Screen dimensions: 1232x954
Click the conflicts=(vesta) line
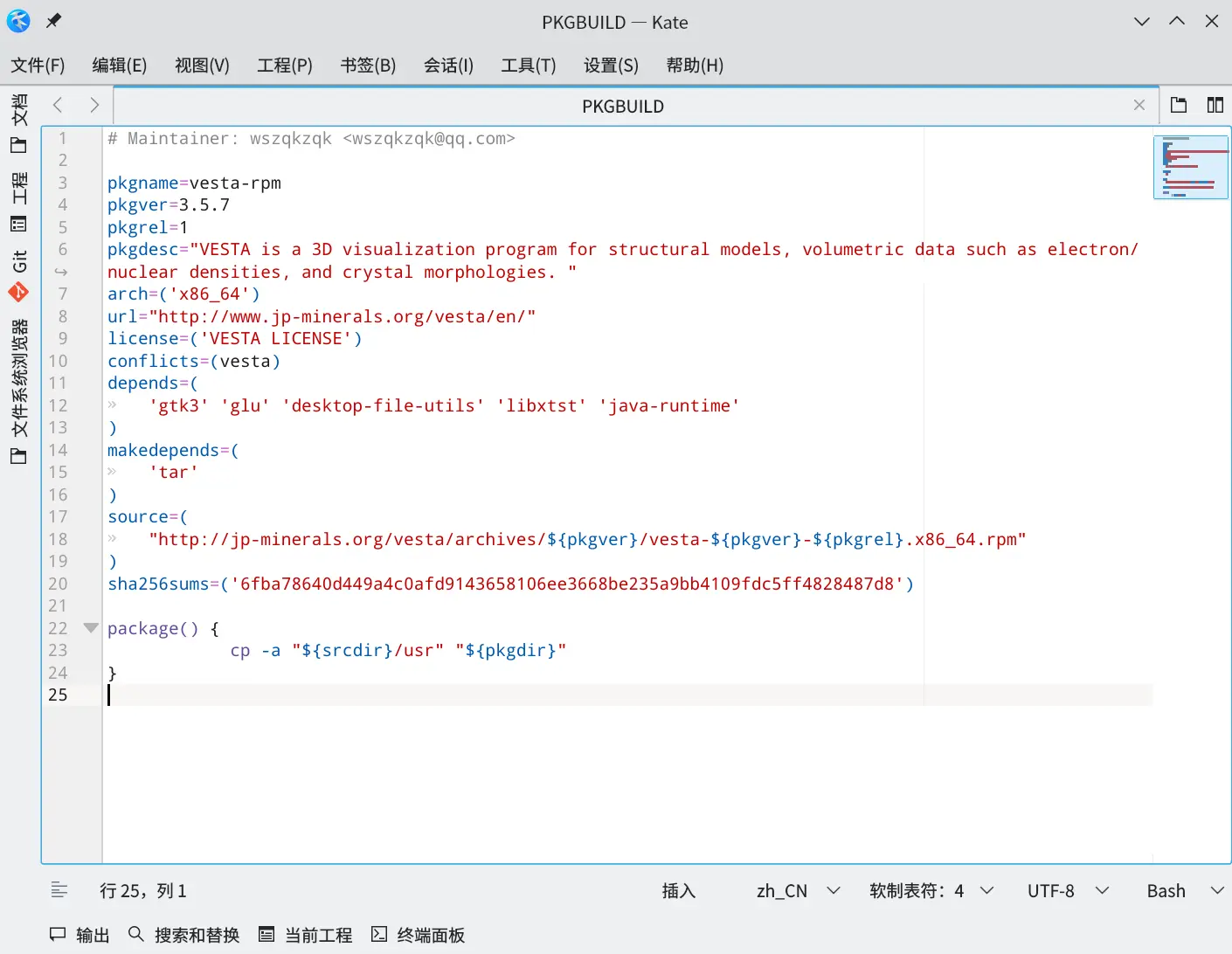pyautogui.click(x=194, y=361)
